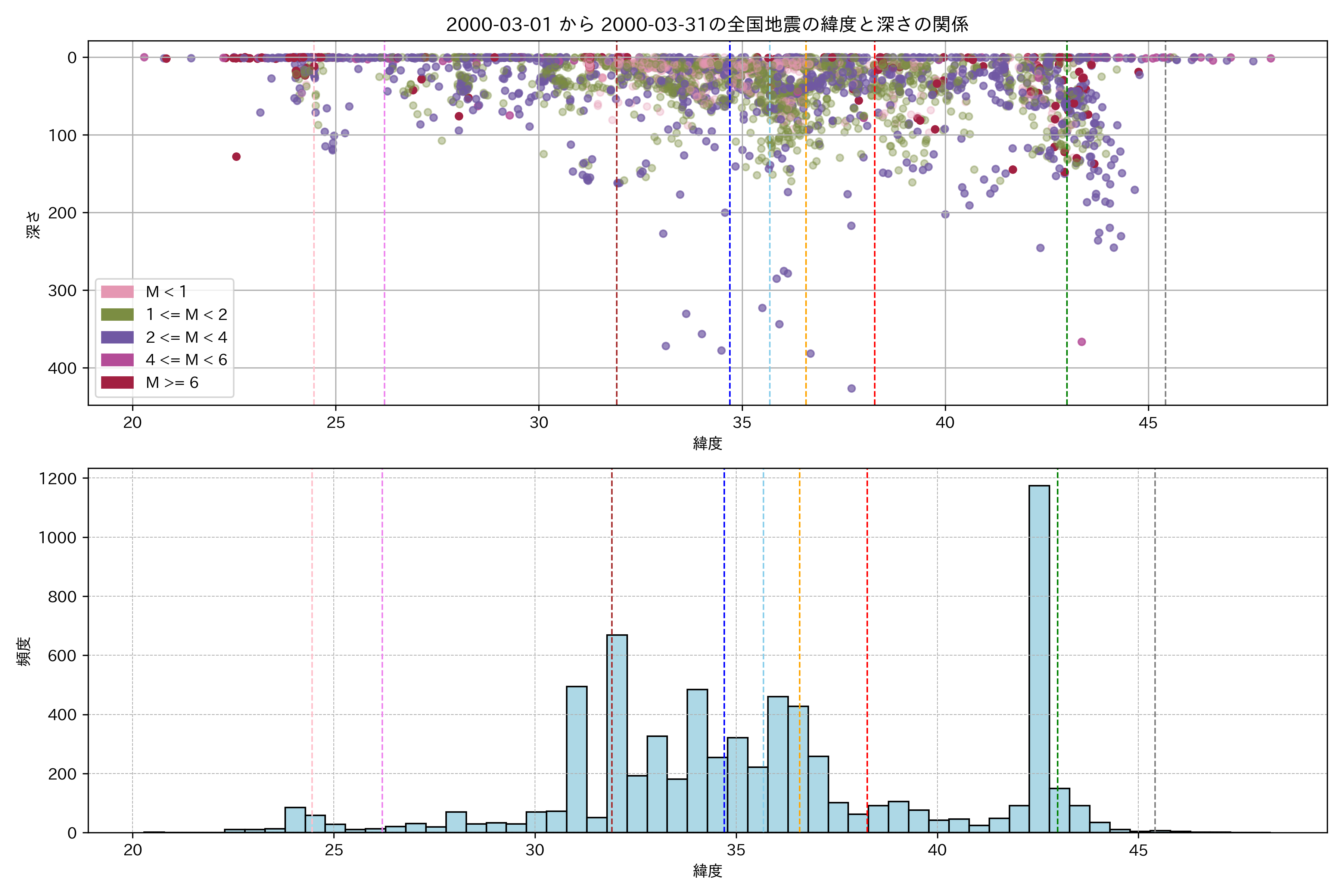Click the tallest histogram bar near latitude 42.5
The height and width of the screenshot is (896, 1344).
pyautogui.click(x=1039, y=657)
